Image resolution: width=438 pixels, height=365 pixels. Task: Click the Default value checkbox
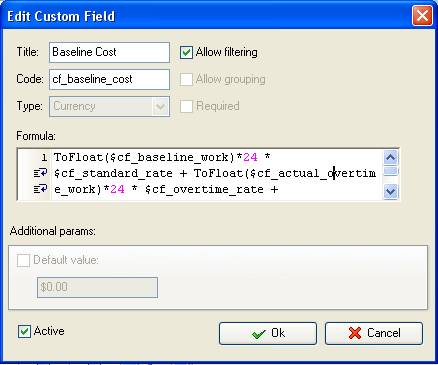pos(23,260)
